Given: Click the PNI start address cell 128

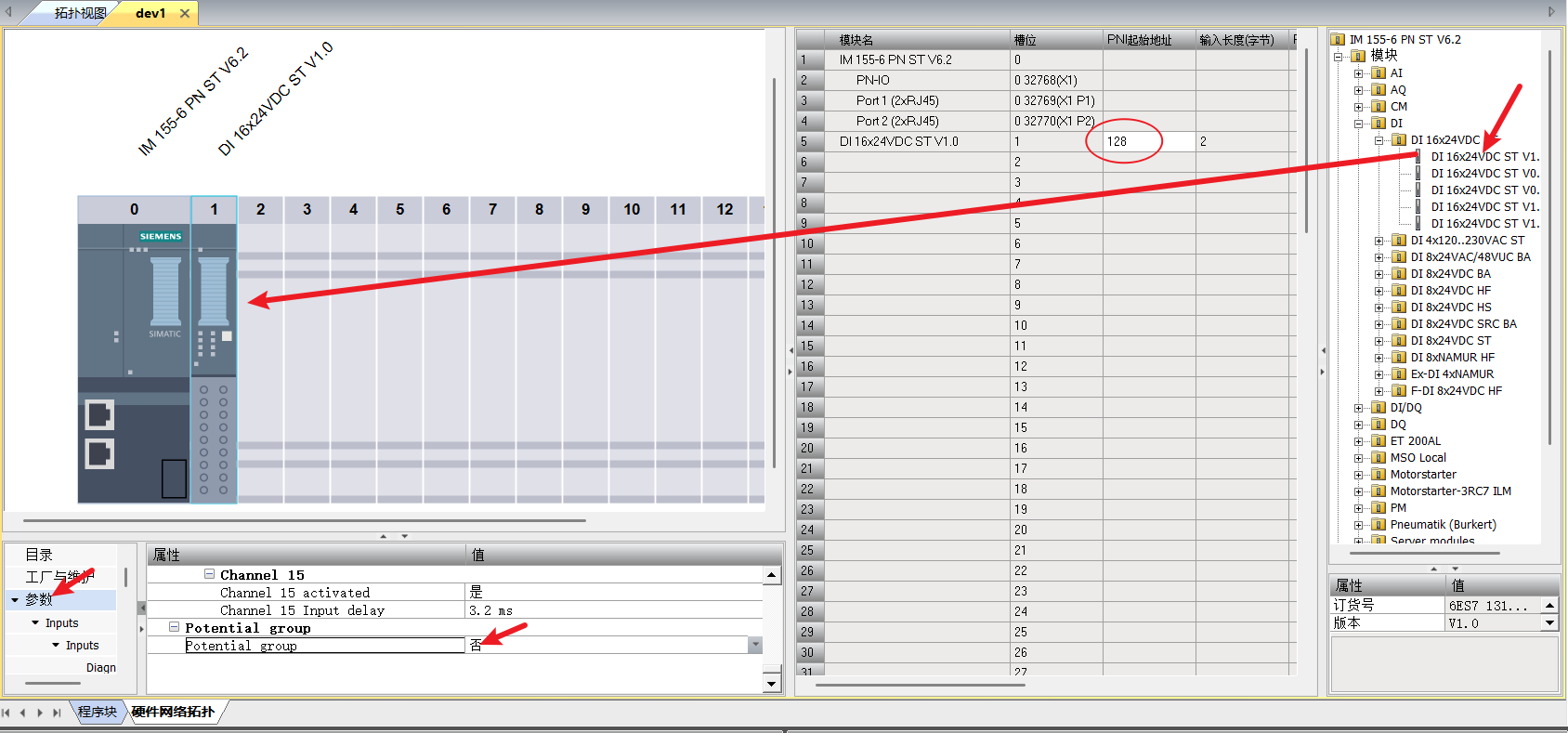Looking at the screenshot, I should [1148, 141].
